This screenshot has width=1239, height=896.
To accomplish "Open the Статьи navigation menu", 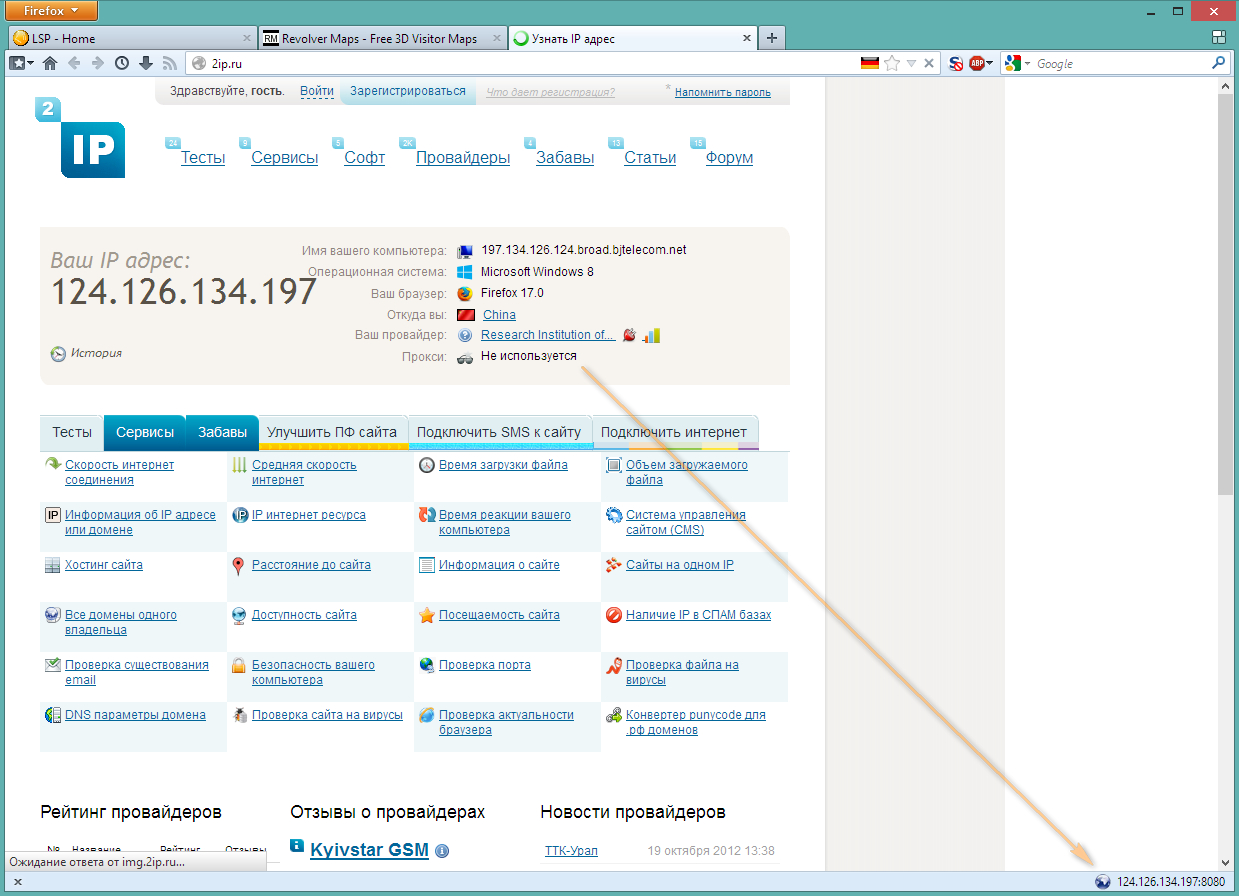I will pyautogui.click(x=650, y=158).
